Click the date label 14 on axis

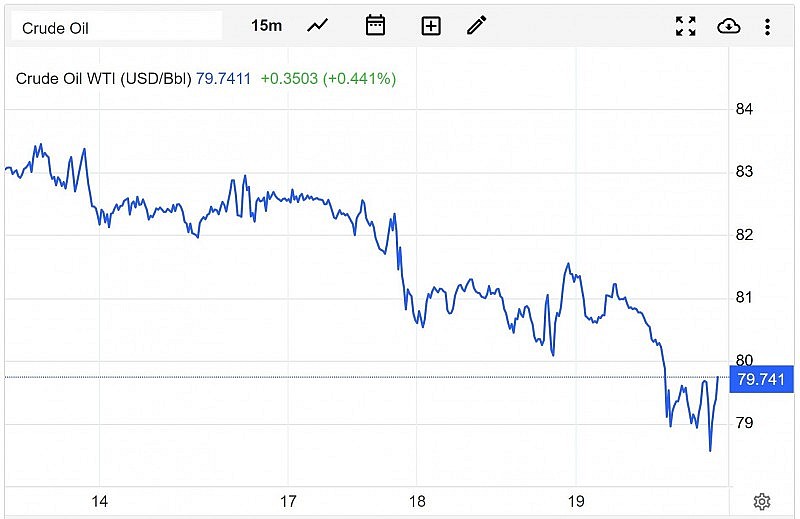pyautogui.click(x=99, y=501)
